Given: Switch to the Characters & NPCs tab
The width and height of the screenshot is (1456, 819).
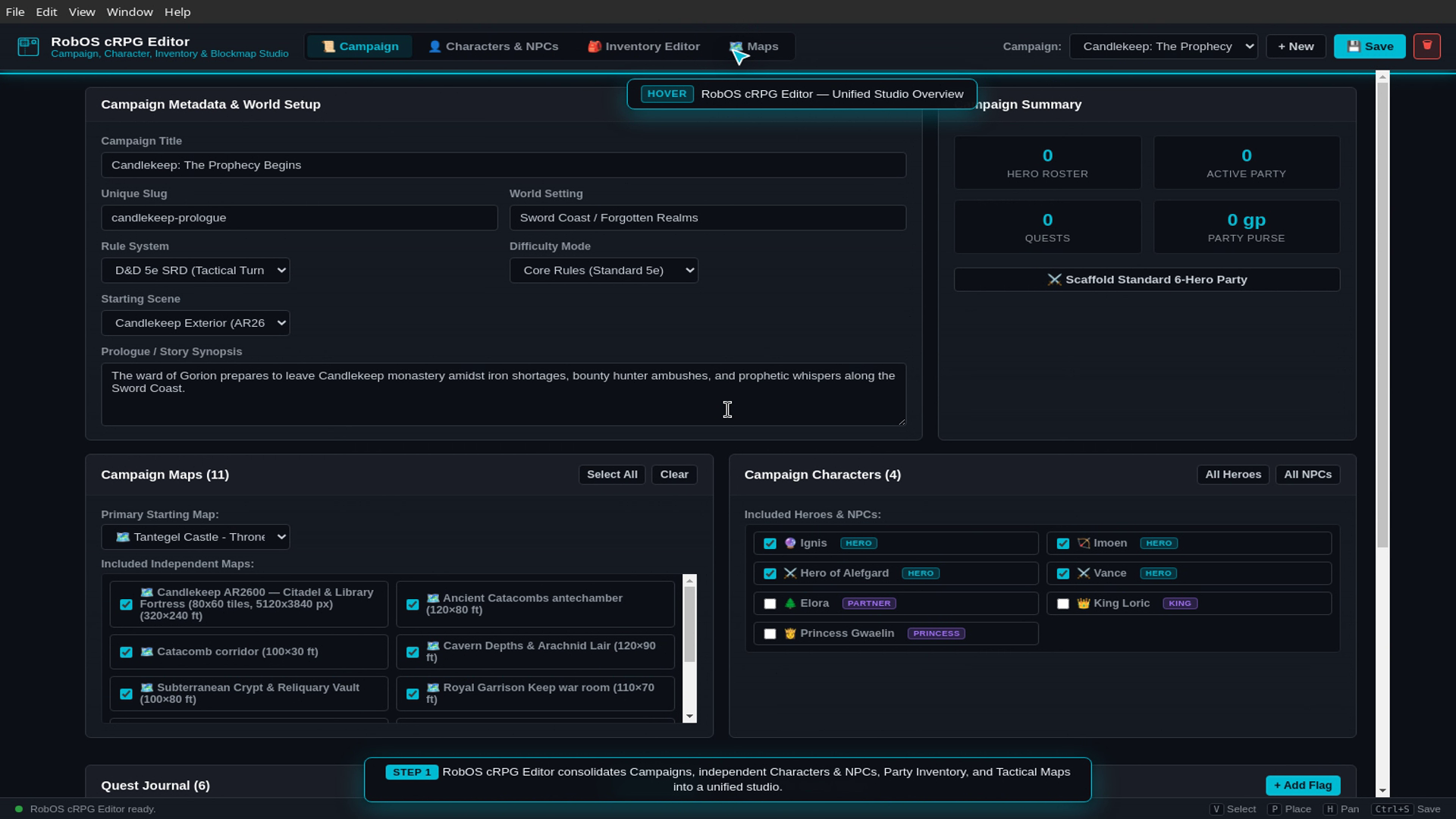Looking at the screenshot, I should [x=493, y=46].
